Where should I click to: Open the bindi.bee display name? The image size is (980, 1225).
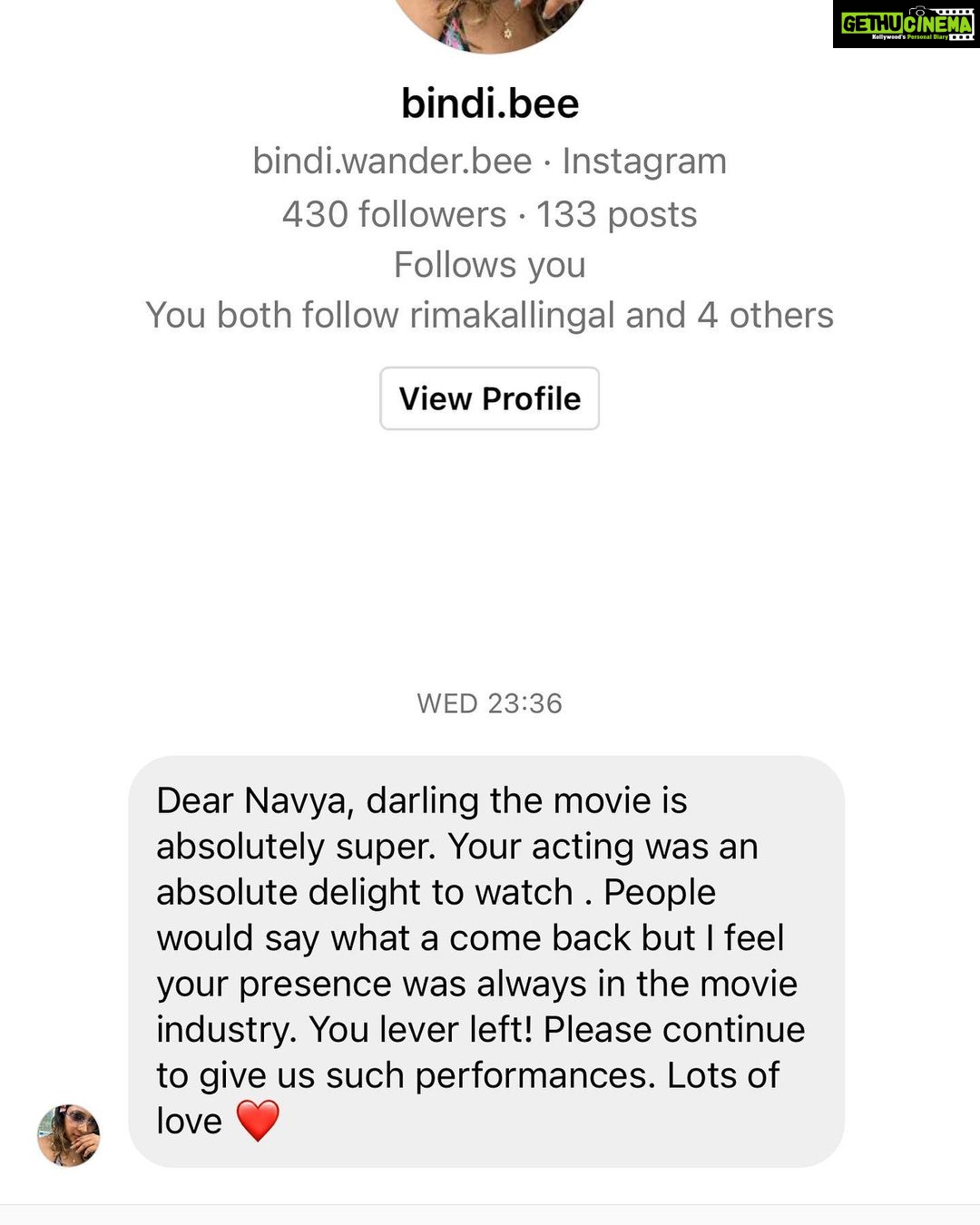[490, 103]
